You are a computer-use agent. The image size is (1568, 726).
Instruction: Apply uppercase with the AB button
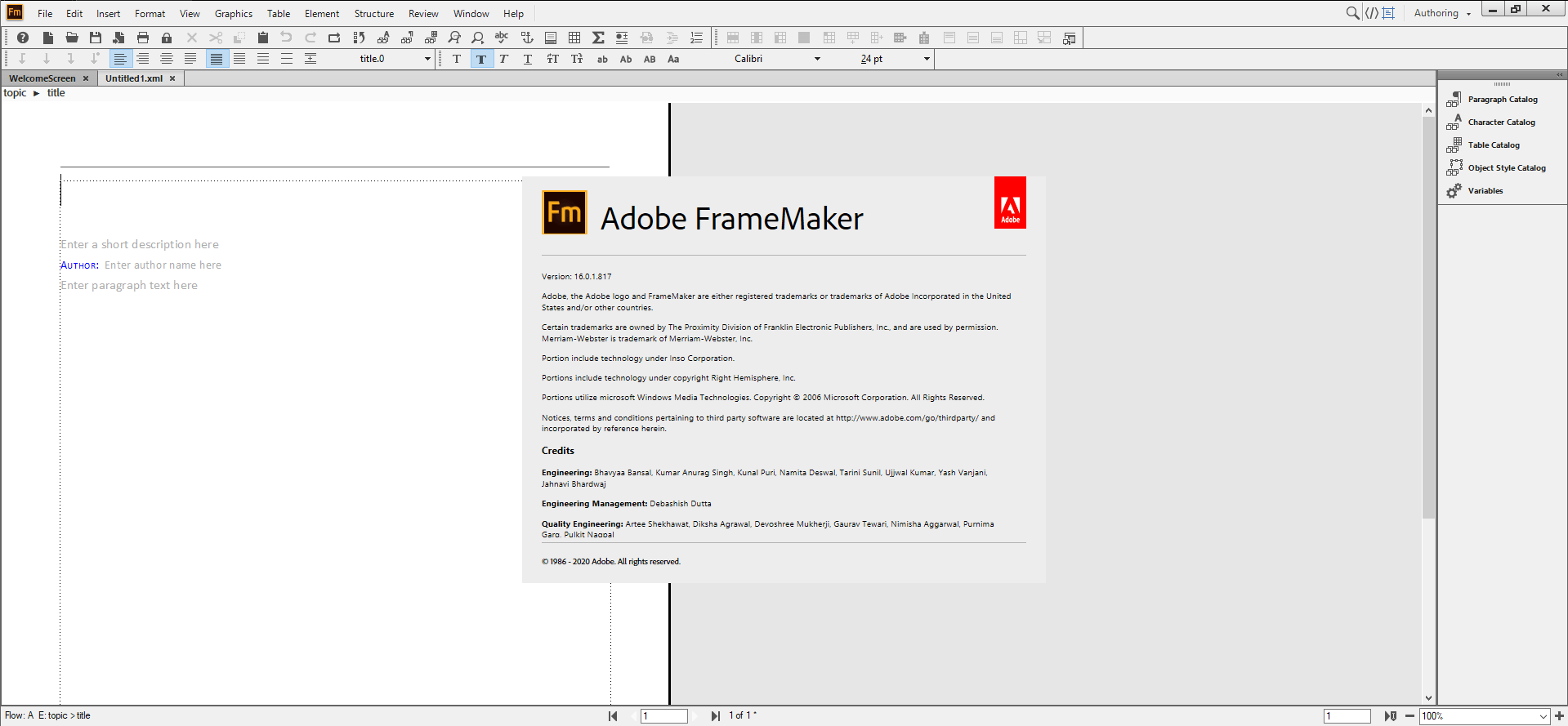click(x=650, y=59)
